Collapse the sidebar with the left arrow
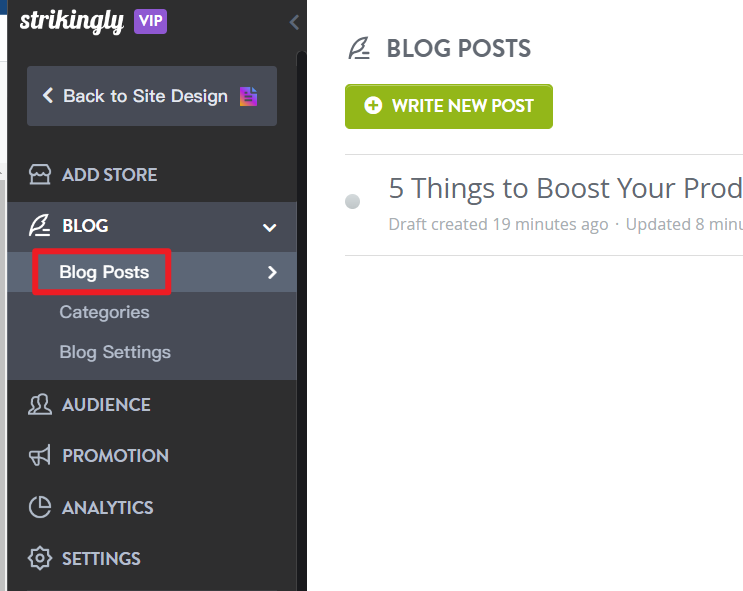The height and width of the screenshot is (591, 743). 294,22
